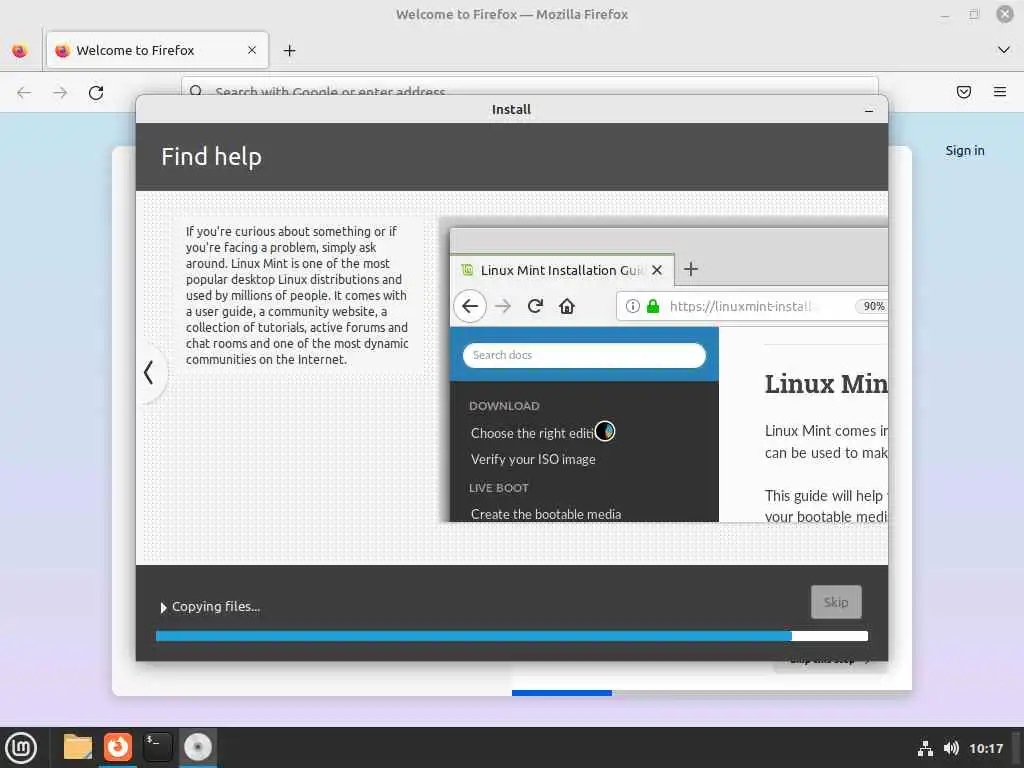Image resolution: width=1024 pixels, height=768 pixels.
Task: Launch Terminal from the taskbar
Action: pyautogui.click(x=157, y=747)
